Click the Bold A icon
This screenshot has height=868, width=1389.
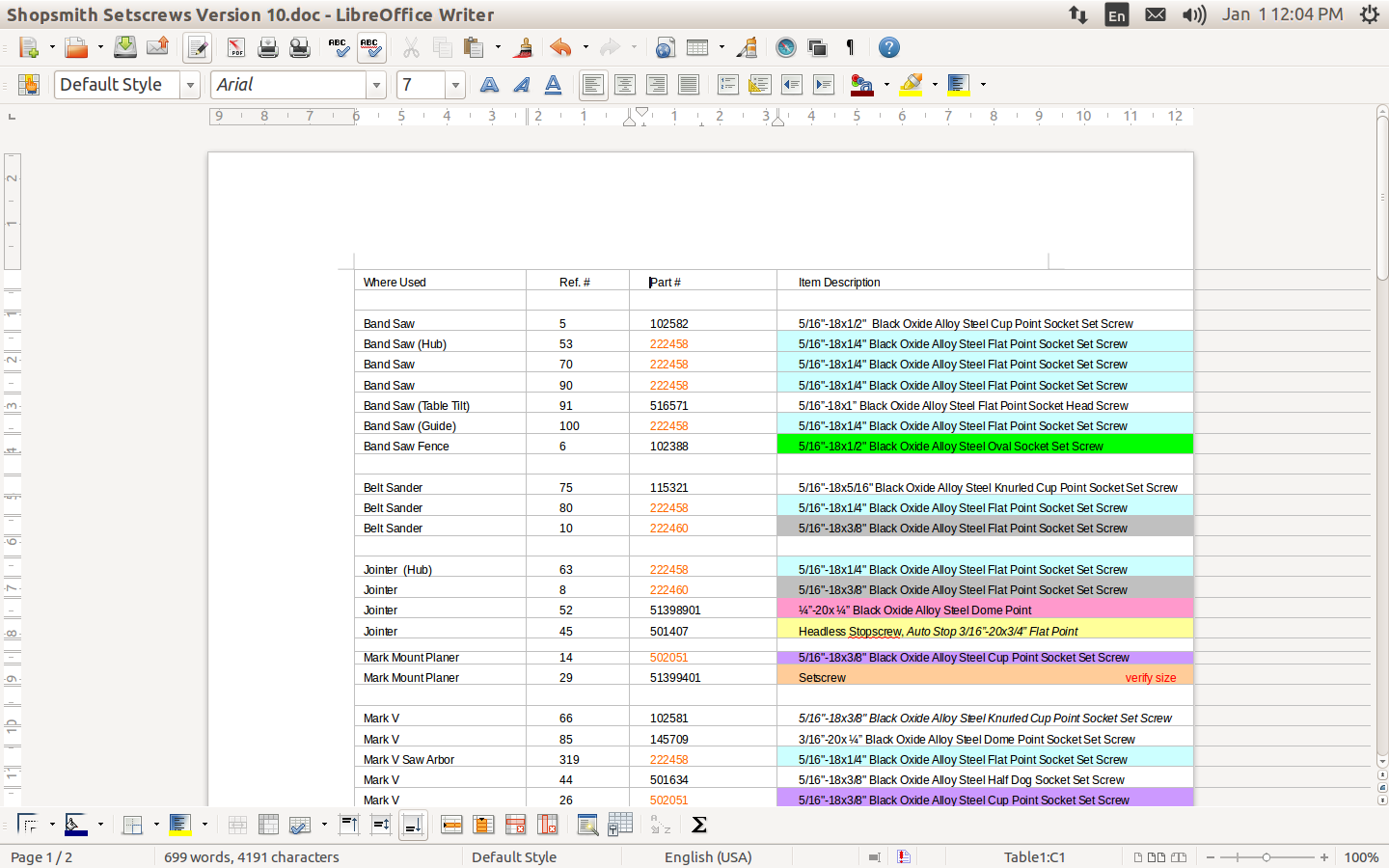coord(490,85)
